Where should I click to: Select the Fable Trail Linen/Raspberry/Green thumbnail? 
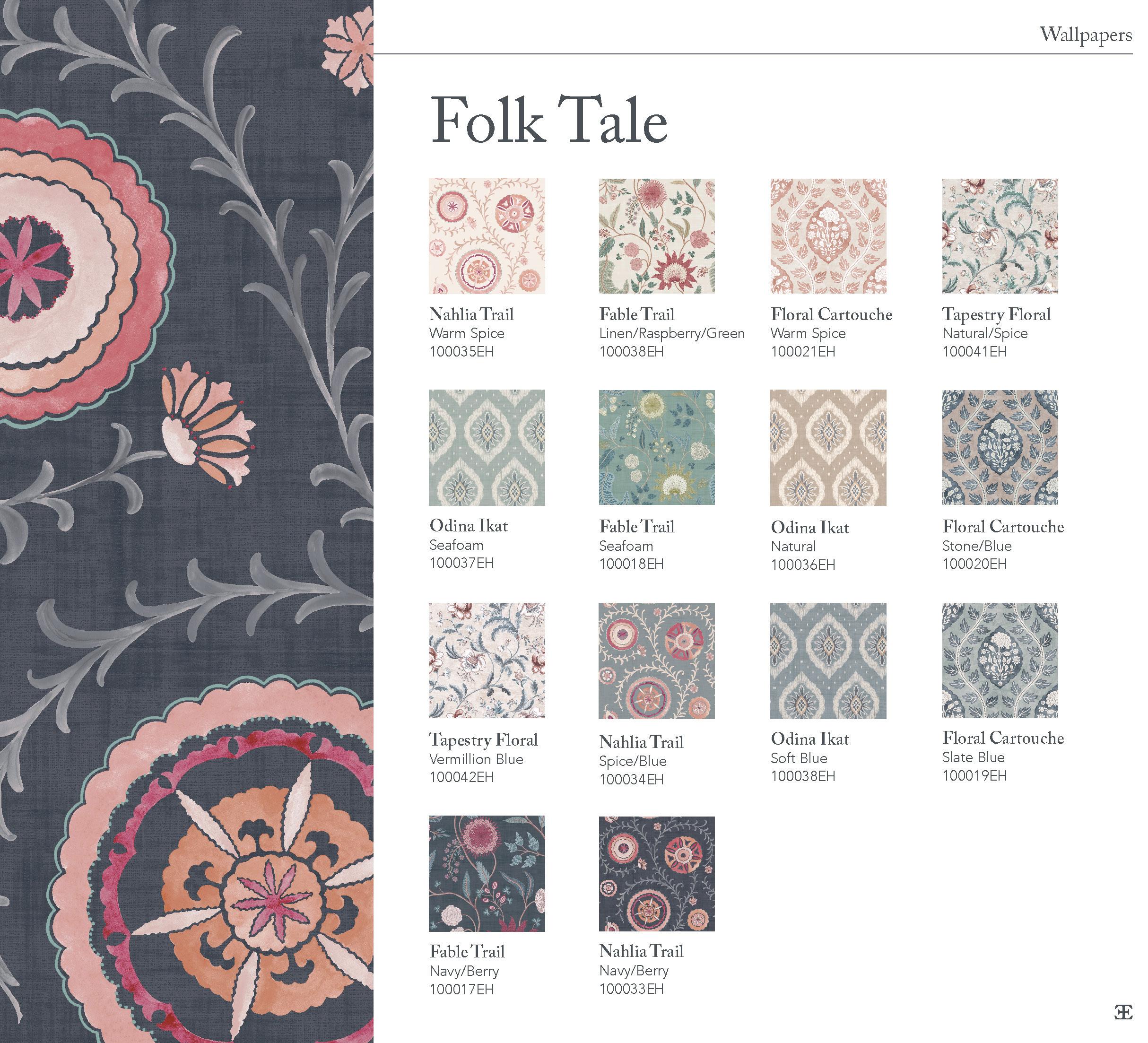657,236
